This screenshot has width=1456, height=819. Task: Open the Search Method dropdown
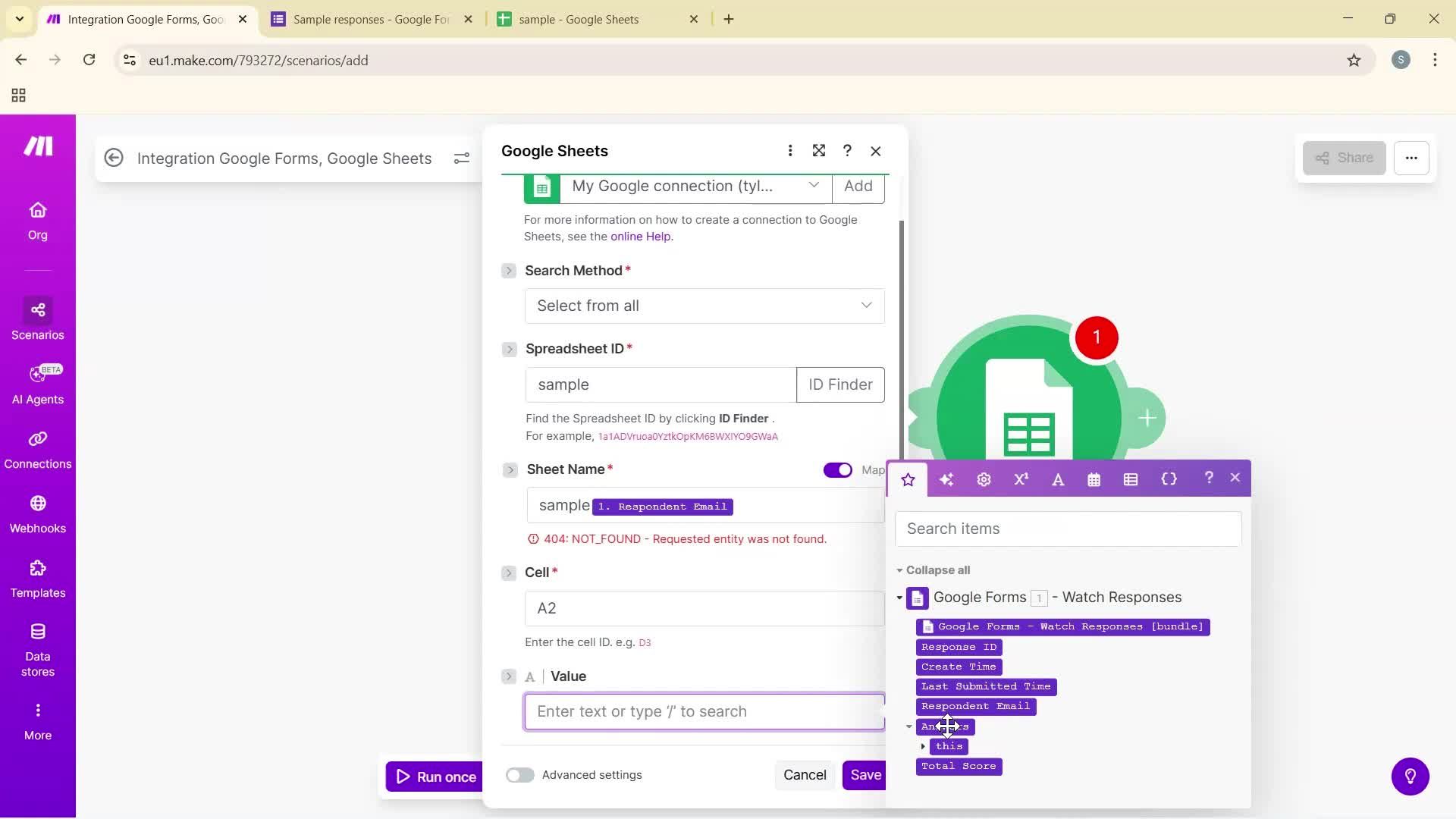point(704,306)
